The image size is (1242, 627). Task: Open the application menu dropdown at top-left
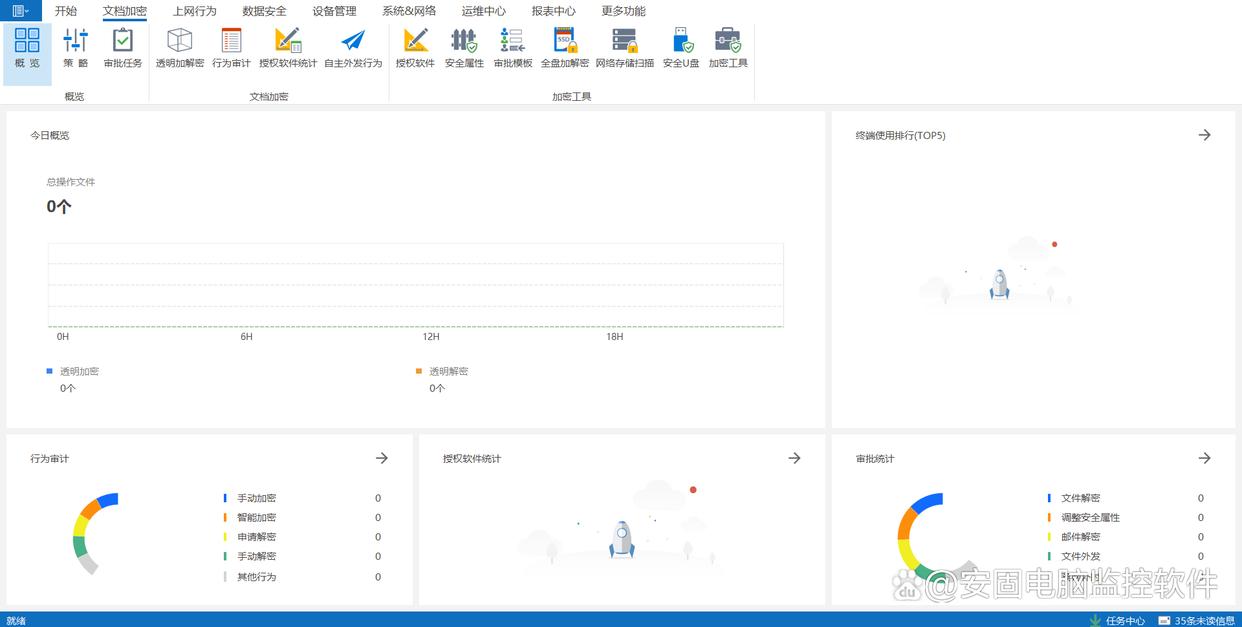point(20,11)
